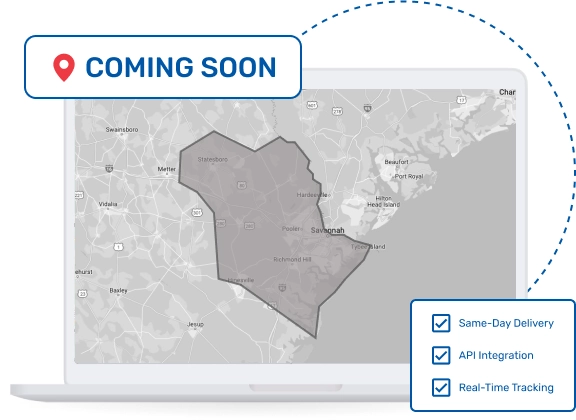Click the Route 301 highway shield
576x420 pixels.
[x=197, y=212]
